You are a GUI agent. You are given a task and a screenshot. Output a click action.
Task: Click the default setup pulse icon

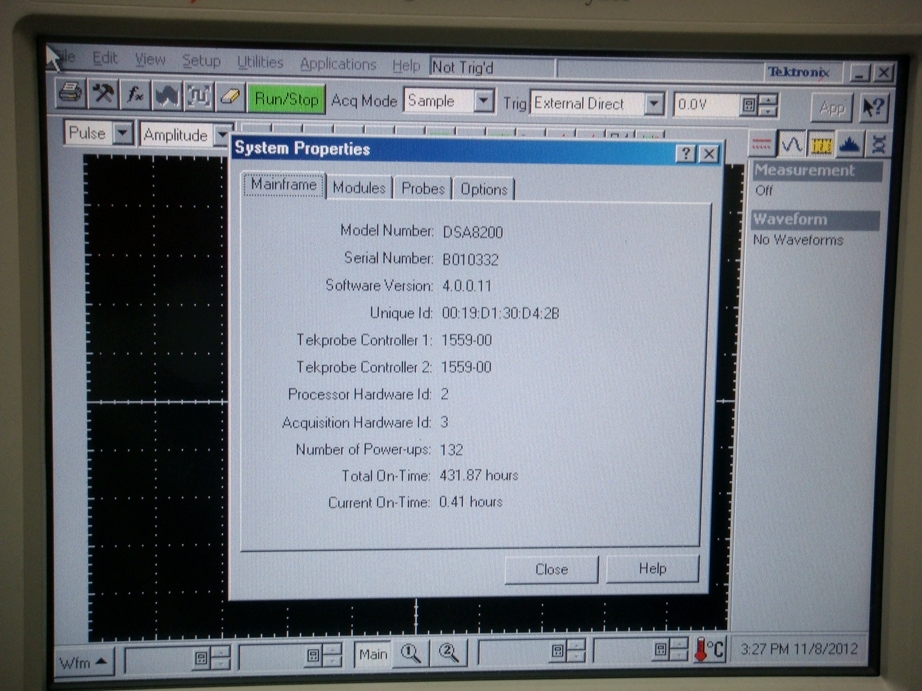coord(199,96)
